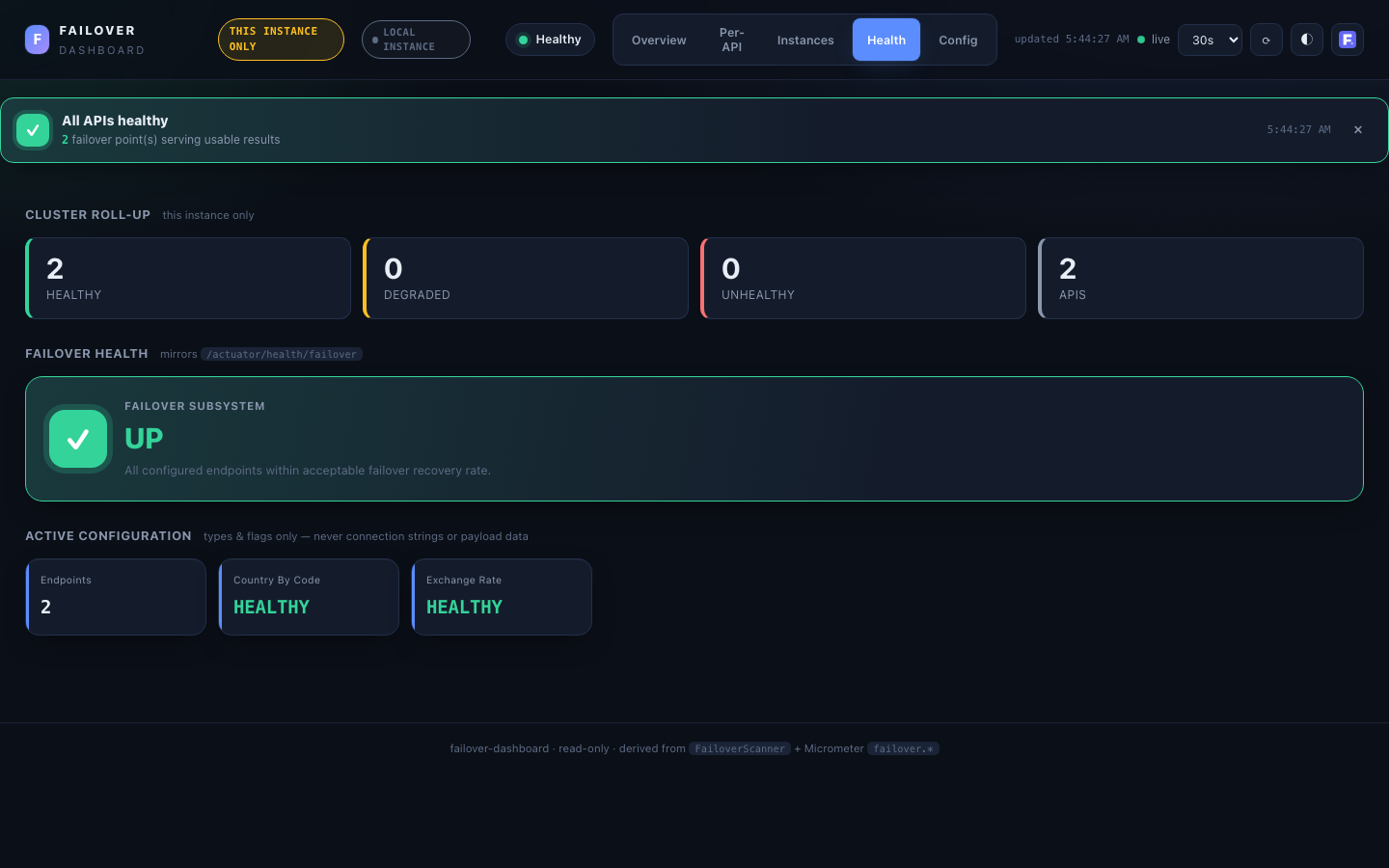Toggle the dark/light theme icon

(x=1307, y=40)
